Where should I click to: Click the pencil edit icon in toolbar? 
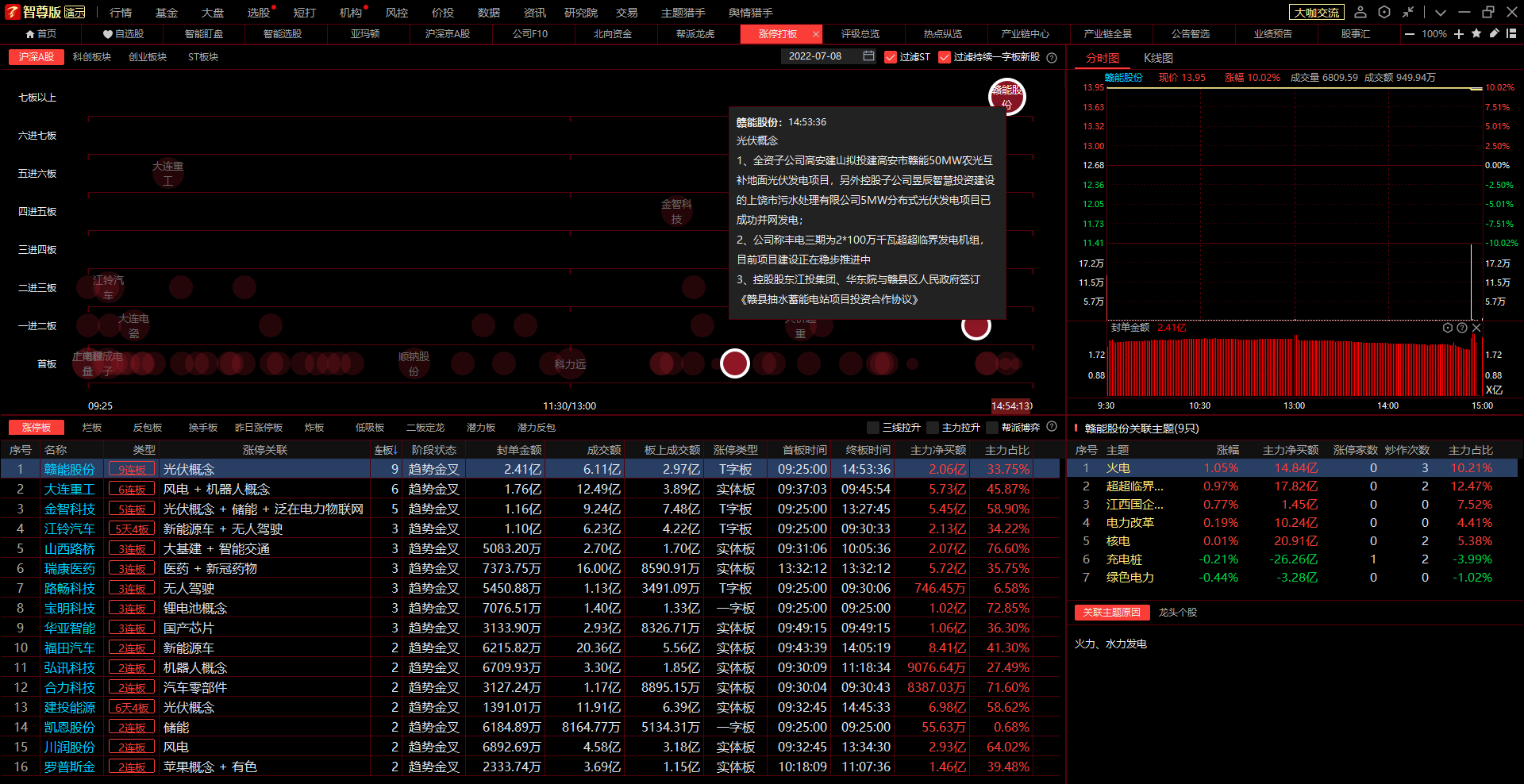(1494, 33)
